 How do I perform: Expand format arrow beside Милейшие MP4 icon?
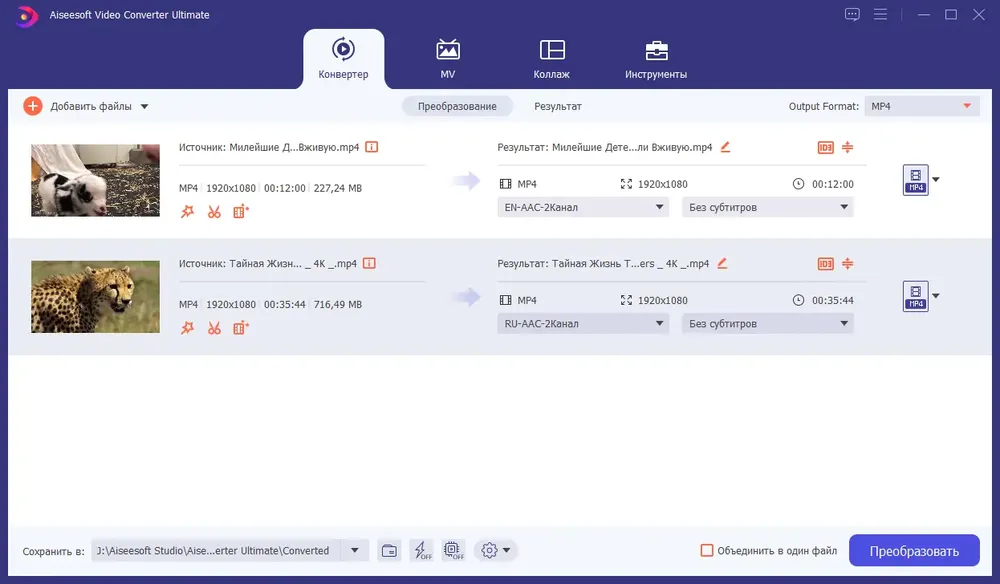(x=936, y=180)
